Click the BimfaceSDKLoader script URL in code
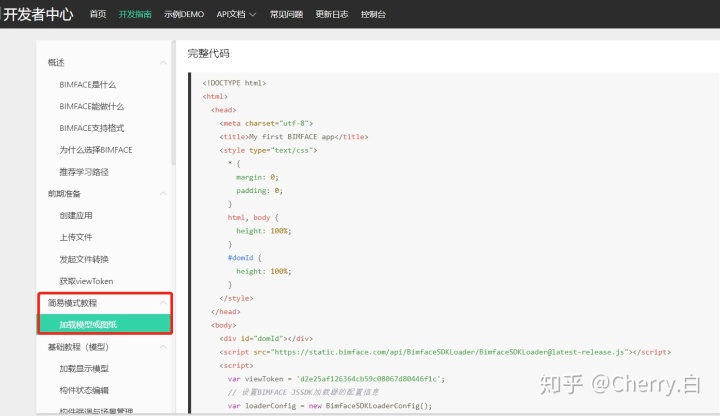The image size is (720, 416). (450, 352)
